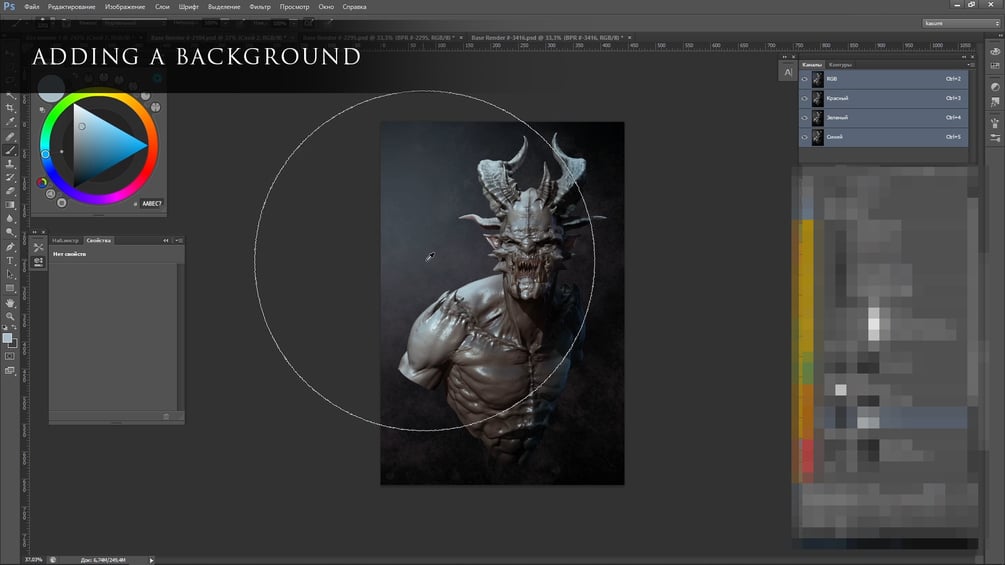Swap foreground and background colors

pyautogui.click(x=14, y=328)
